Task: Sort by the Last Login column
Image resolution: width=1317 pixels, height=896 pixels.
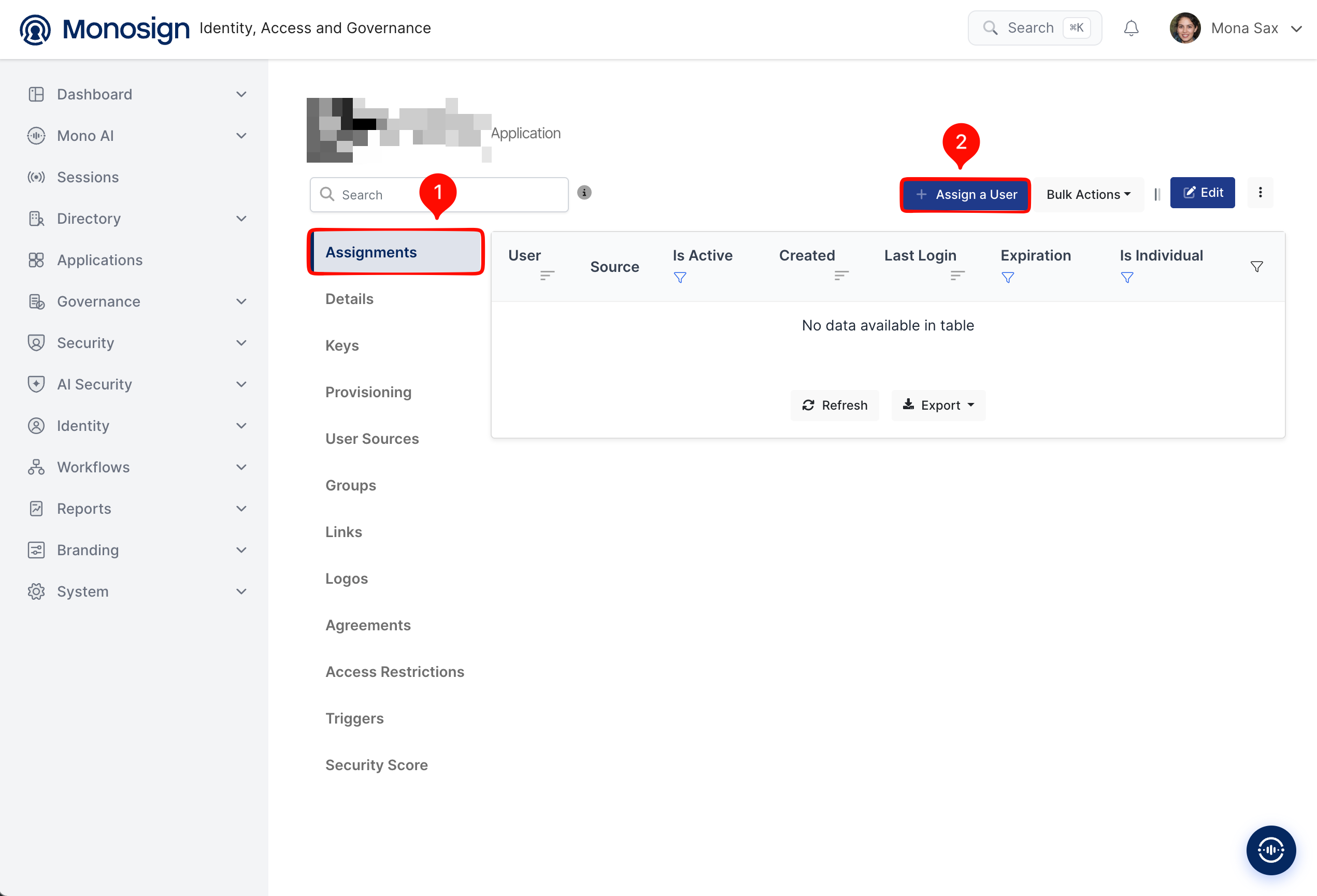Action: [x=957, y=275]
